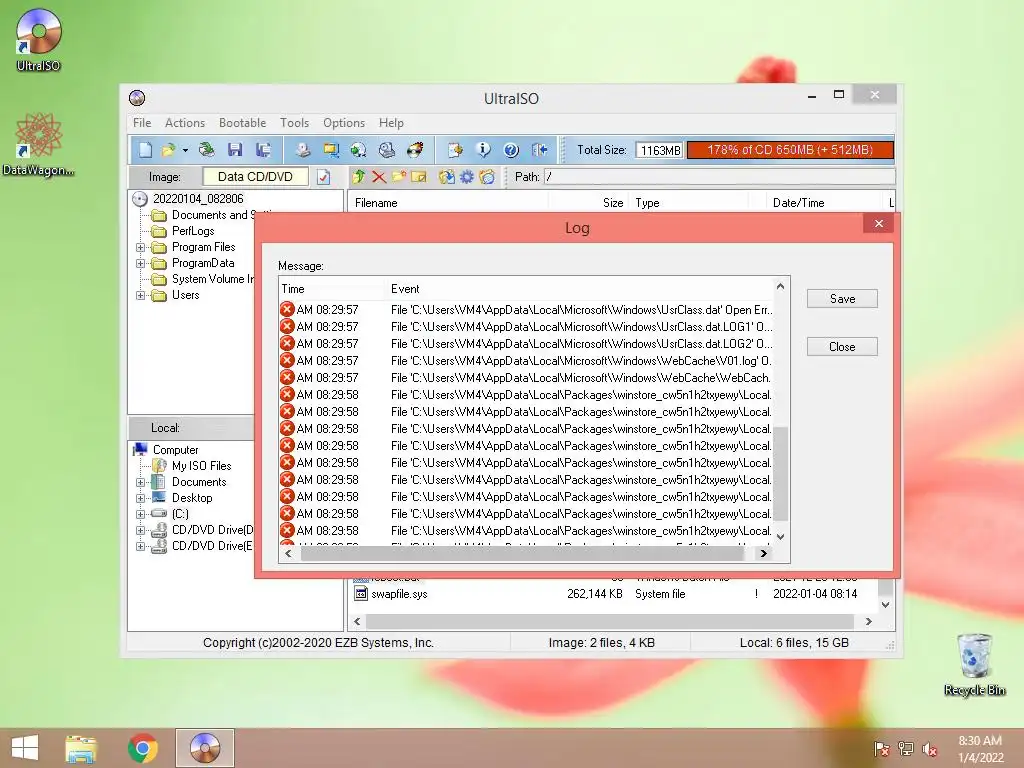Click the green Up folder arrow icon
The width and height of the screenshot is (1024, 768).
point(359,176)
